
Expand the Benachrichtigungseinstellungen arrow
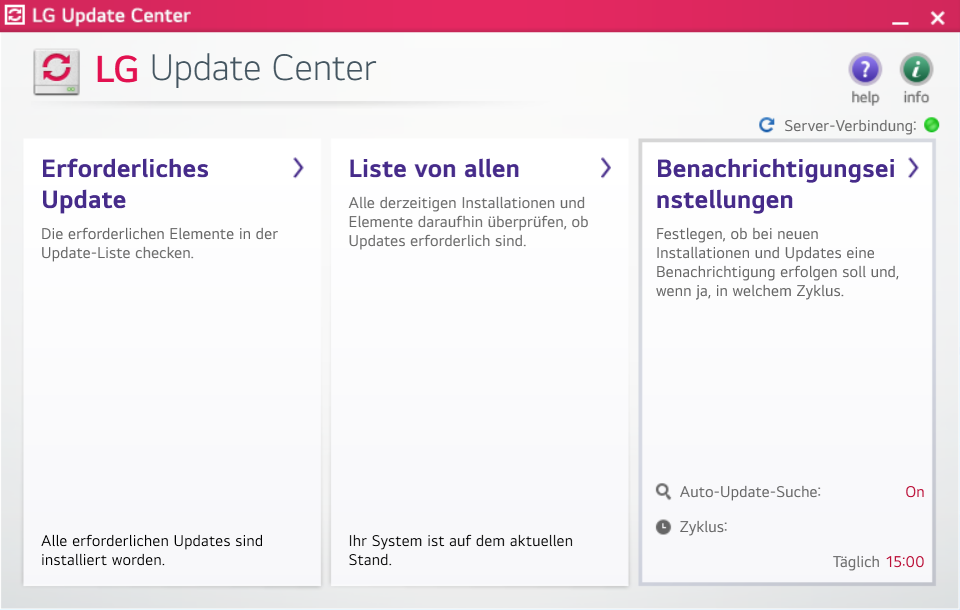[912, 168]
